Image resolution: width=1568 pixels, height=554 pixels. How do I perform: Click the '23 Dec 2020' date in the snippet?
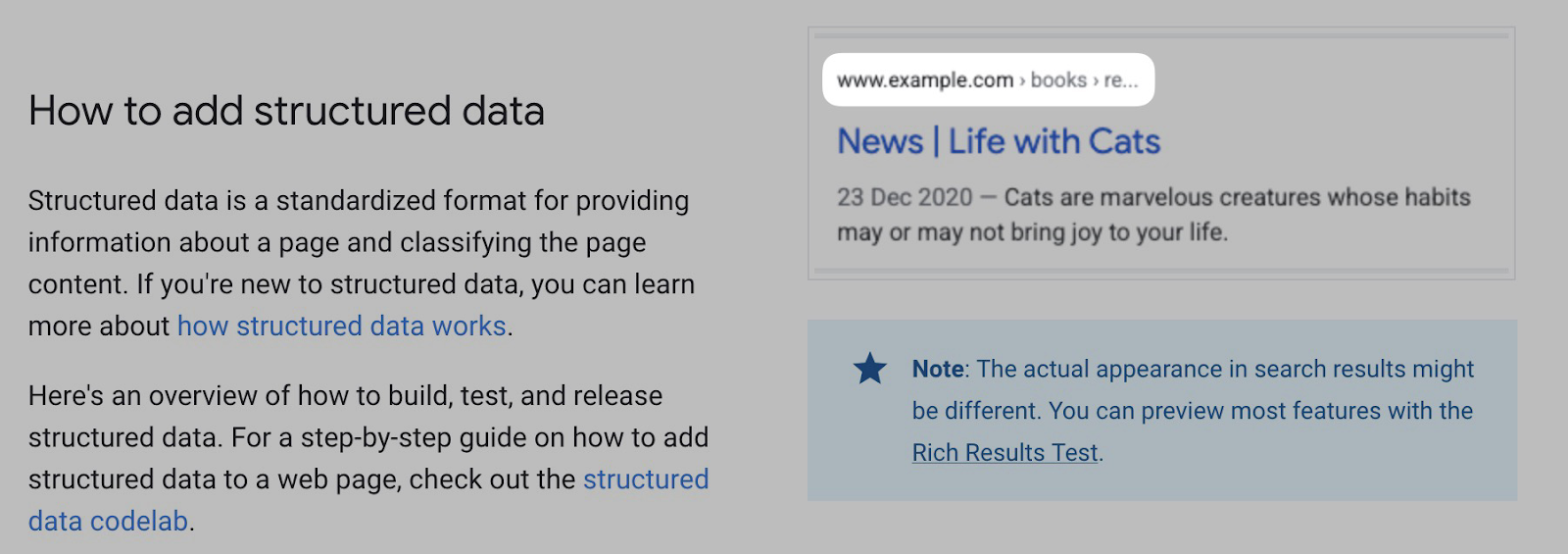pyautogui.click(x=904, y=197)
